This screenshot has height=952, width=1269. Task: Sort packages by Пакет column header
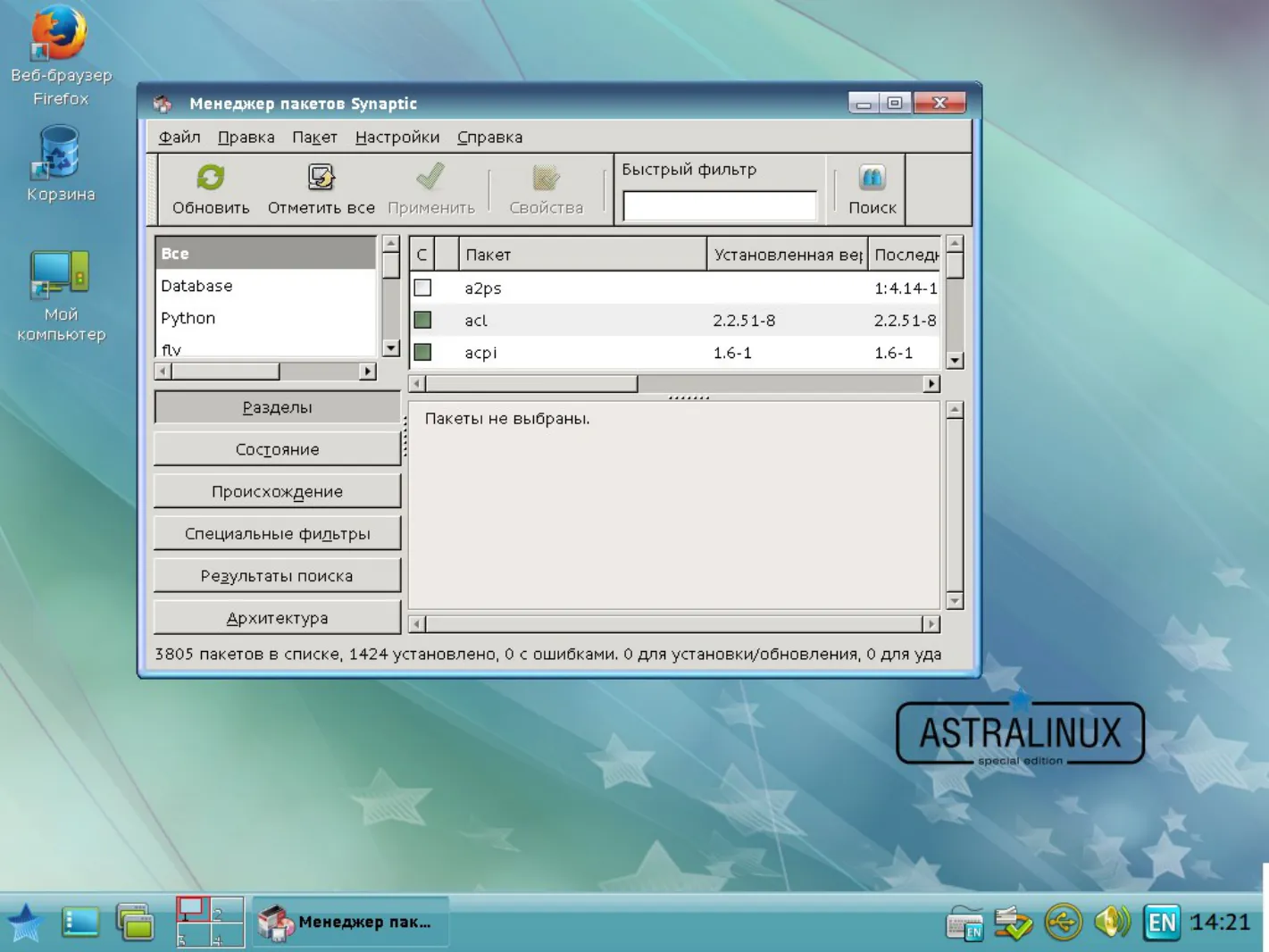pos(582,255)
